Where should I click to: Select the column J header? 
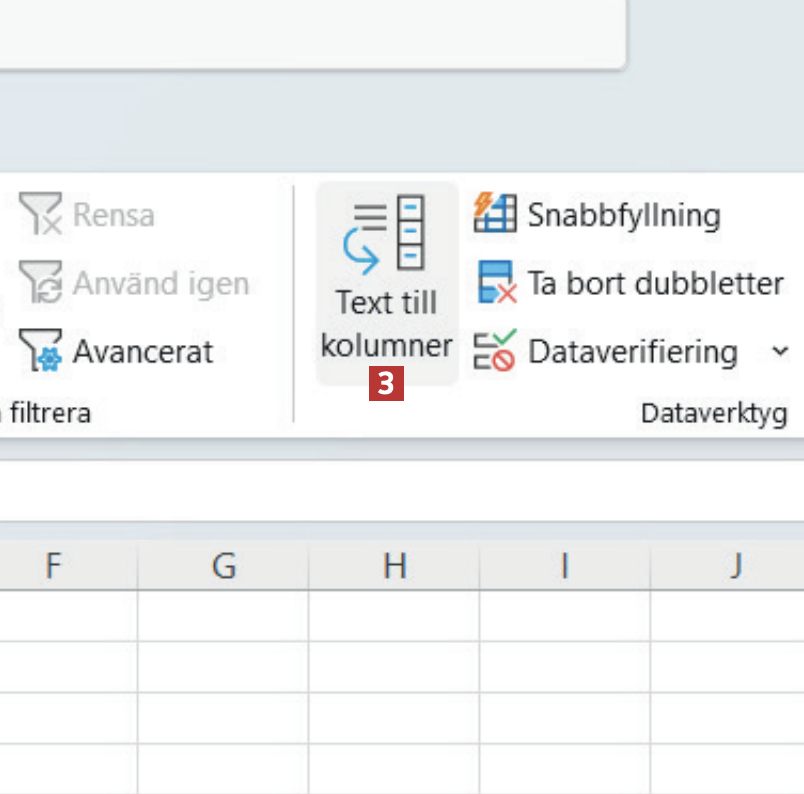[x=734, y=566]
